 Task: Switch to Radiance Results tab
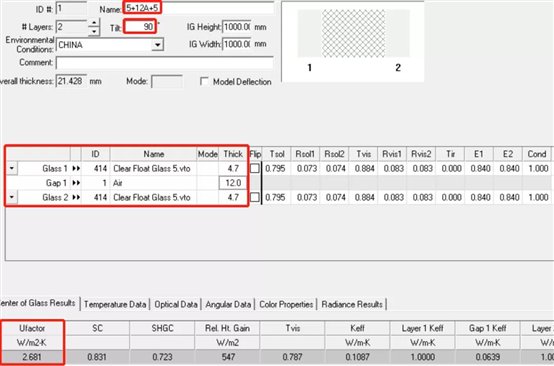coord(352,304)
